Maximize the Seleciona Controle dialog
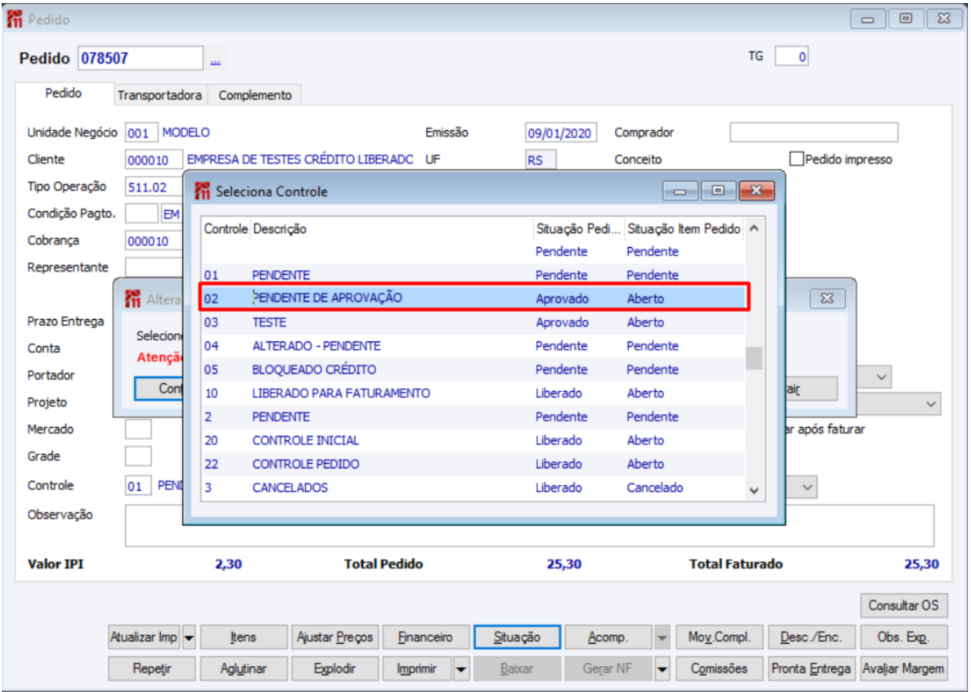This screenshot has width=971, height=692. coord(718,191)
